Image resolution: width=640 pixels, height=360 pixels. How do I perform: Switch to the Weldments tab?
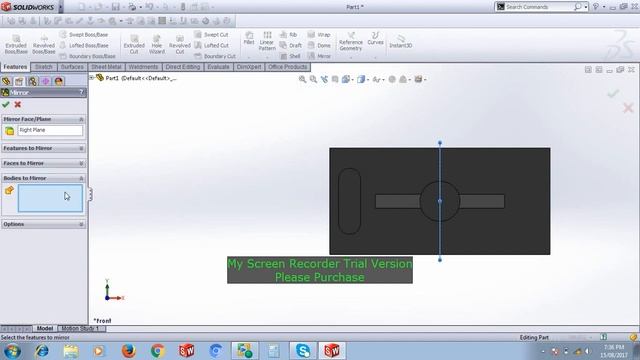tap(143, 67)
